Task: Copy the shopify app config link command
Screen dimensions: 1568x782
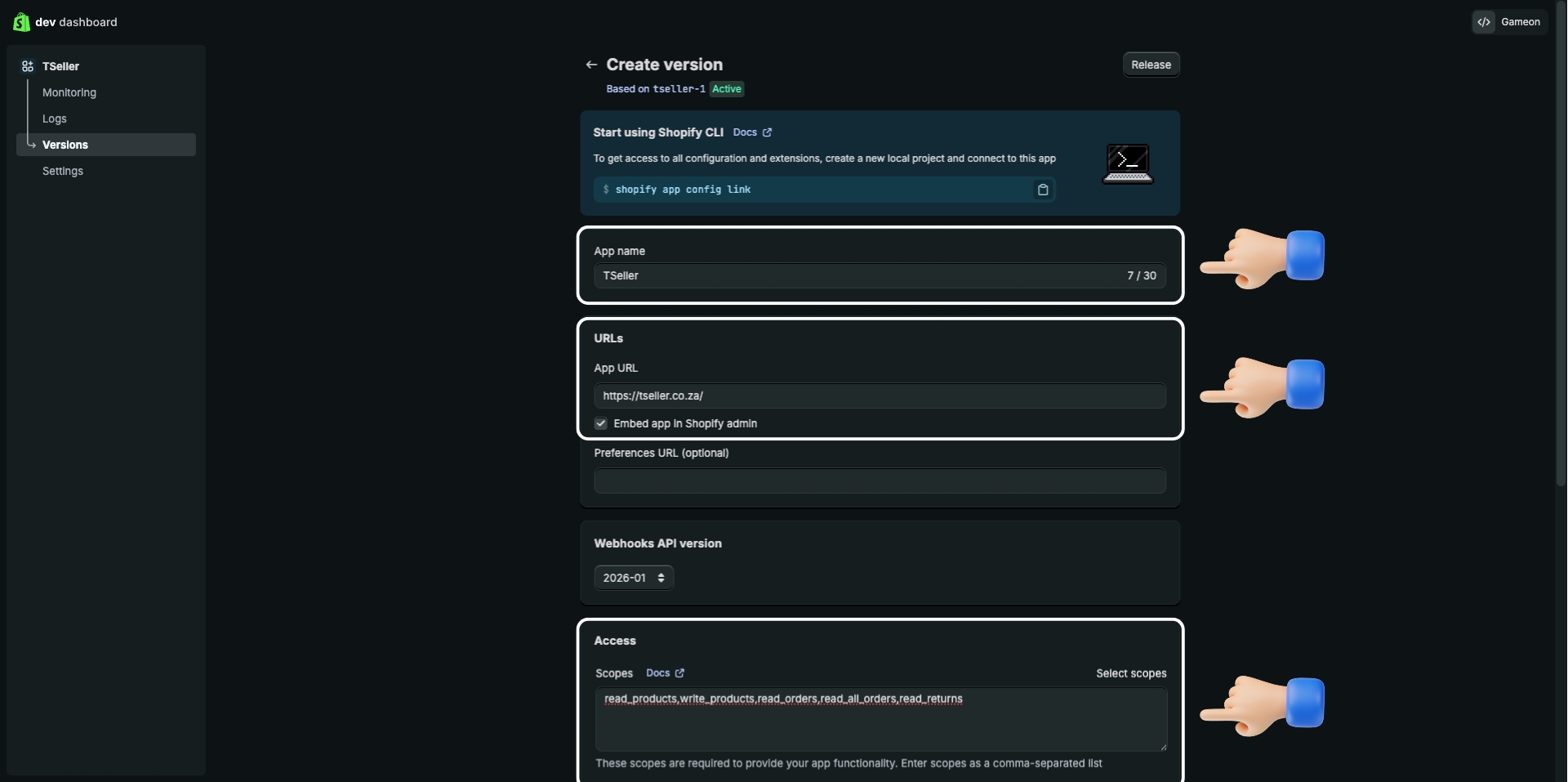Action: coord(1042,190)
